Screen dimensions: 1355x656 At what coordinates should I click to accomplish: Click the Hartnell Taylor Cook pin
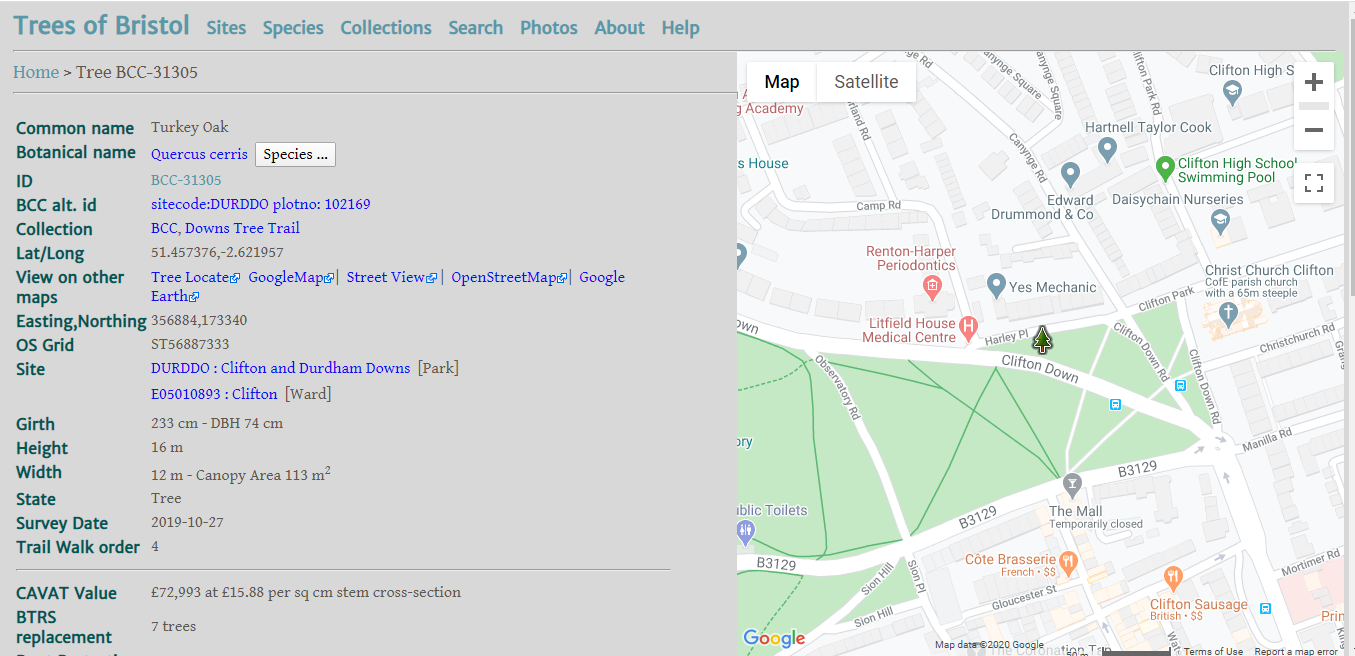[1107, 150]
